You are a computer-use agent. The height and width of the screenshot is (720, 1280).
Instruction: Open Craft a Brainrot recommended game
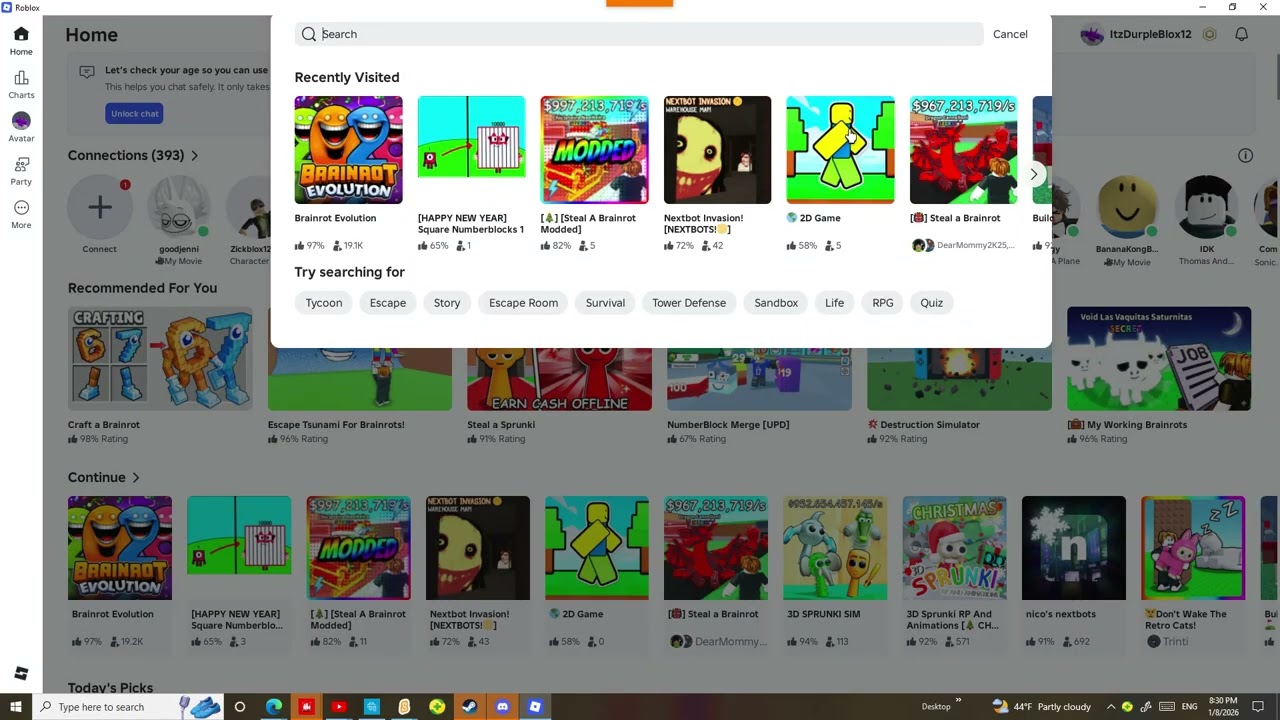160,359
